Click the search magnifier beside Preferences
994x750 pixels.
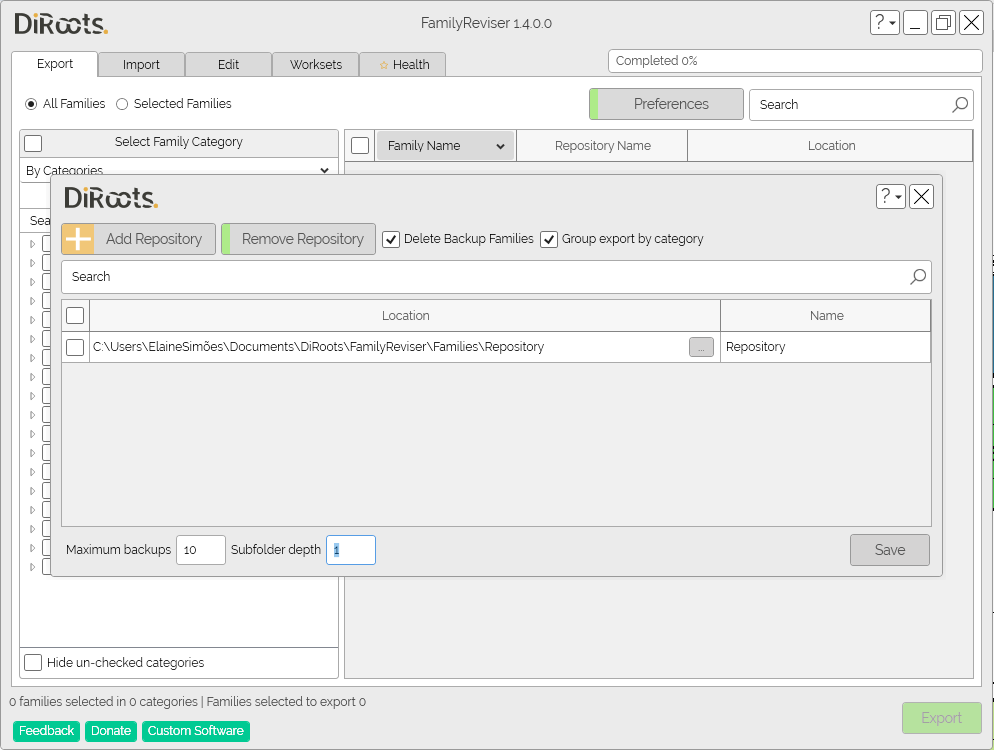(x=959, y=104)
